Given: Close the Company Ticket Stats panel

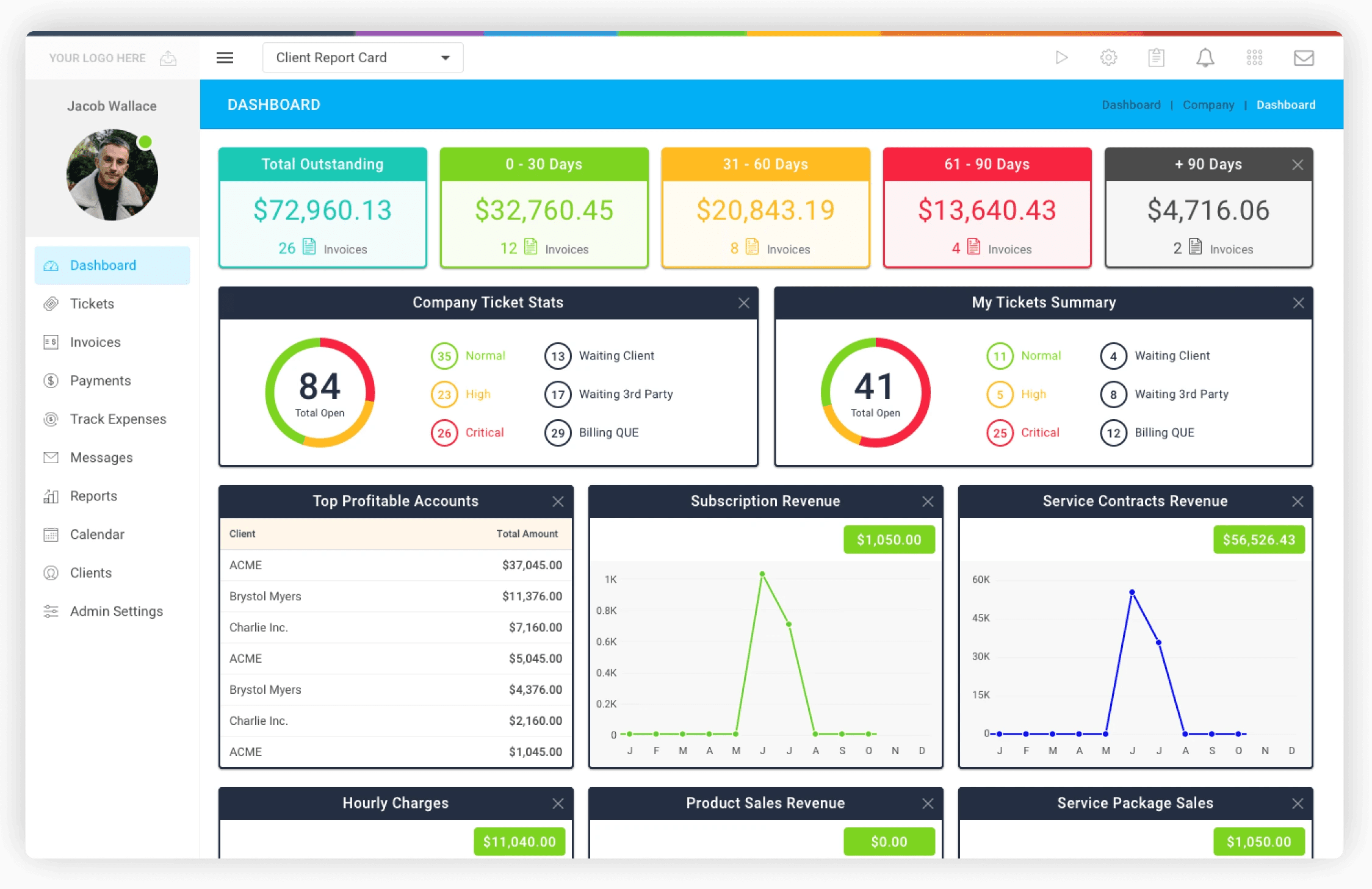Looking at the screenshot, I should 743,303.
